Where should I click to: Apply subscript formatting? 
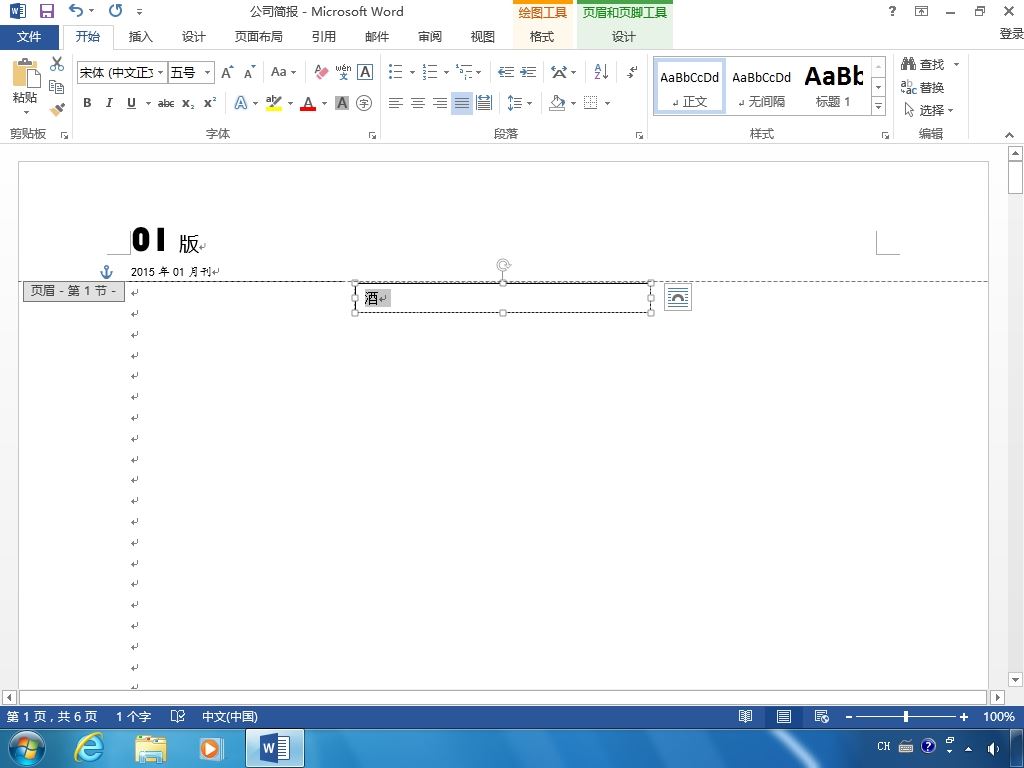point(188,103)
